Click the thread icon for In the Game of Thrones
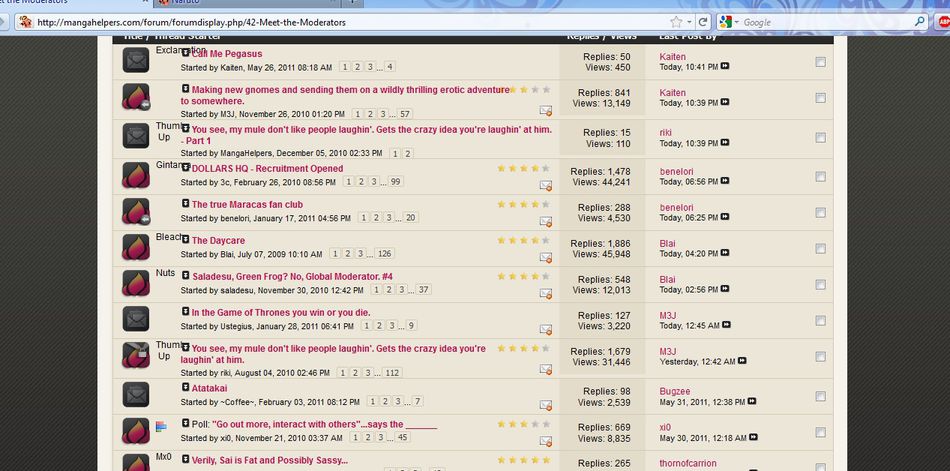Image resolution: width=950 pixels, height=471 pixels. (x=136, y=319)
